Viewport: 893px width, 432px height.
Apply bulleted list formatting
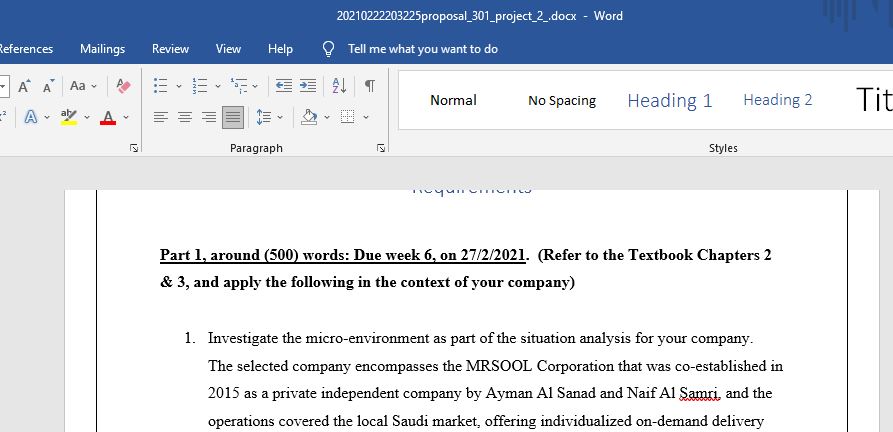[161, 86]
